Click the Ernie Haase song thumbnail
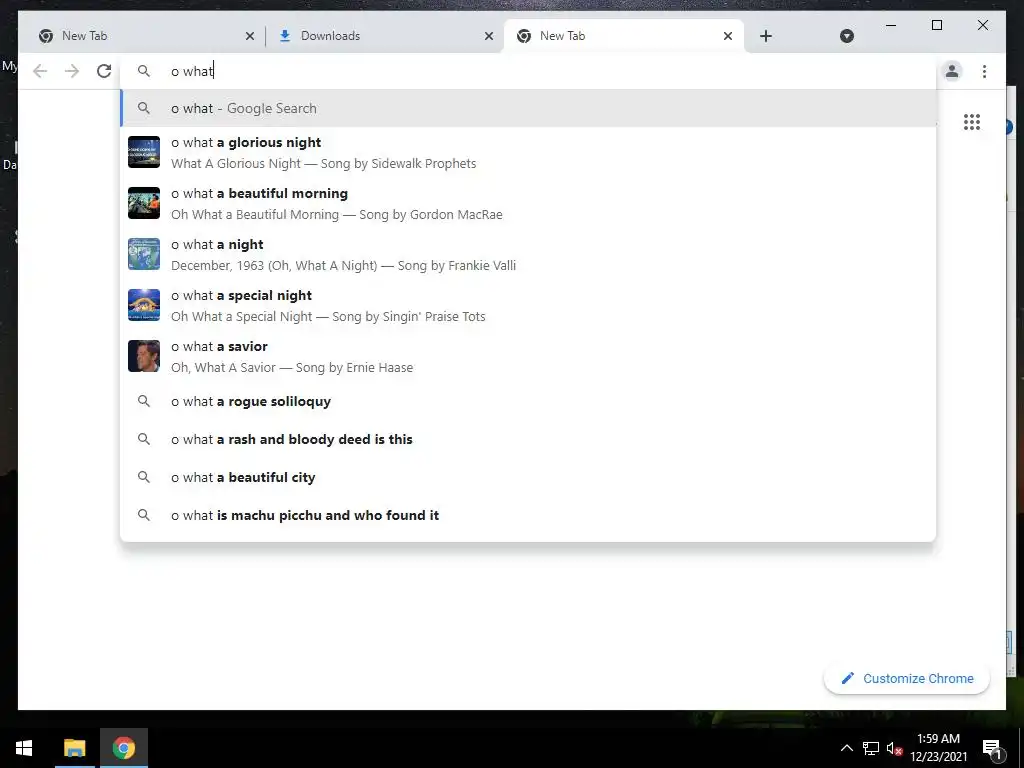The image size is (1024, 768). [144, 356]
